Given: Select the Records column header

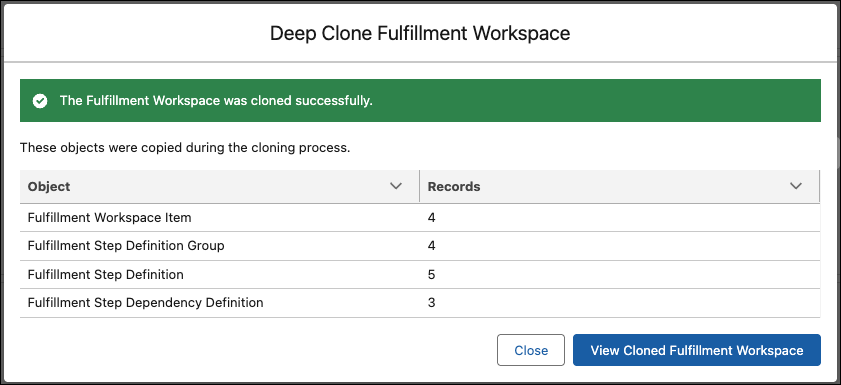Looking at the screenshot, I should [619, 186].
